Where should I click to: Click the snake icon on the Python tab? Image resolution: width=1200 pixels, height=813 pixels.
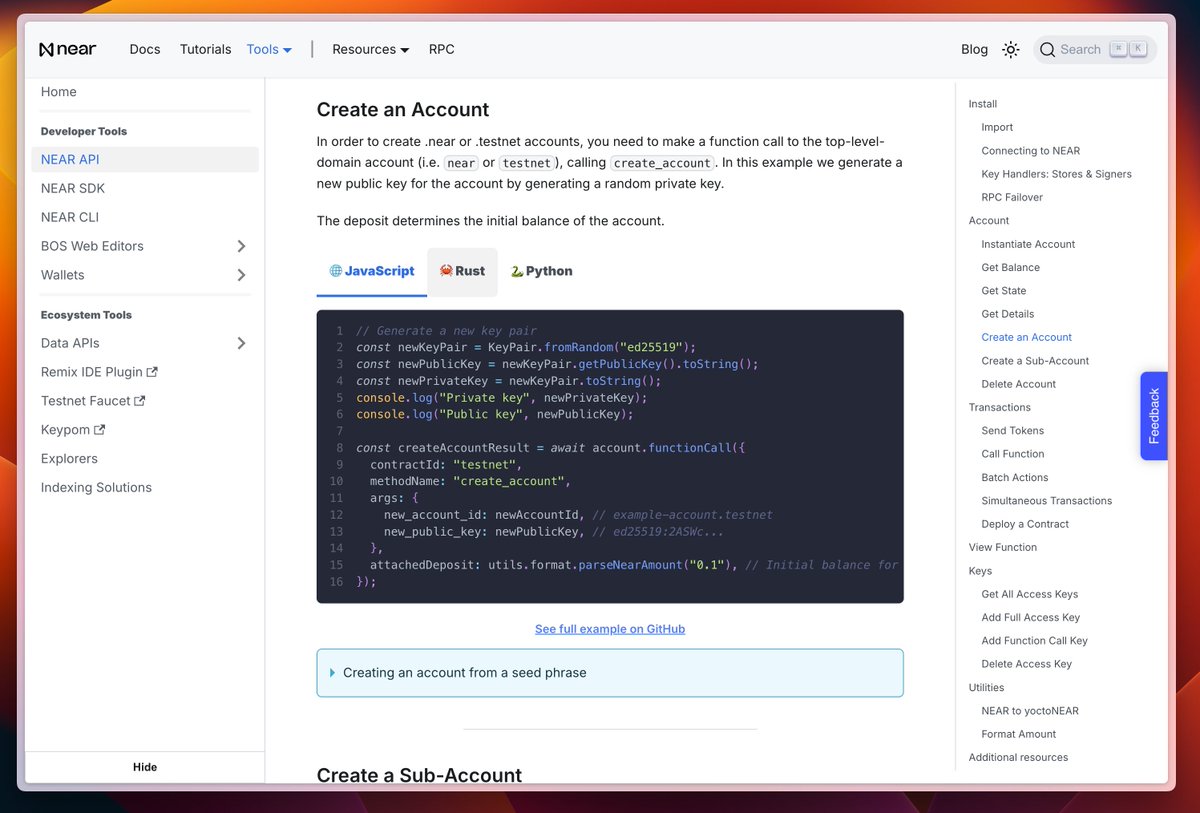517,271
